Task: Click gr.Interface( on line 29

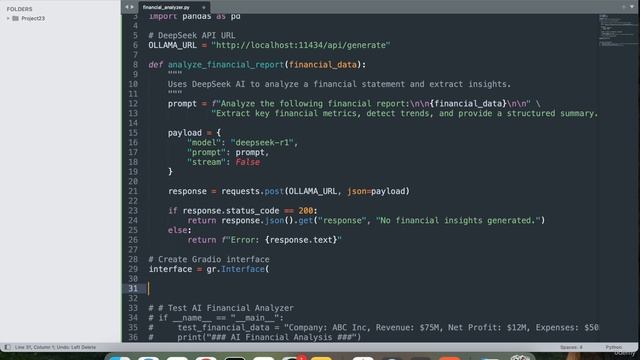Action: click(238, 269)
